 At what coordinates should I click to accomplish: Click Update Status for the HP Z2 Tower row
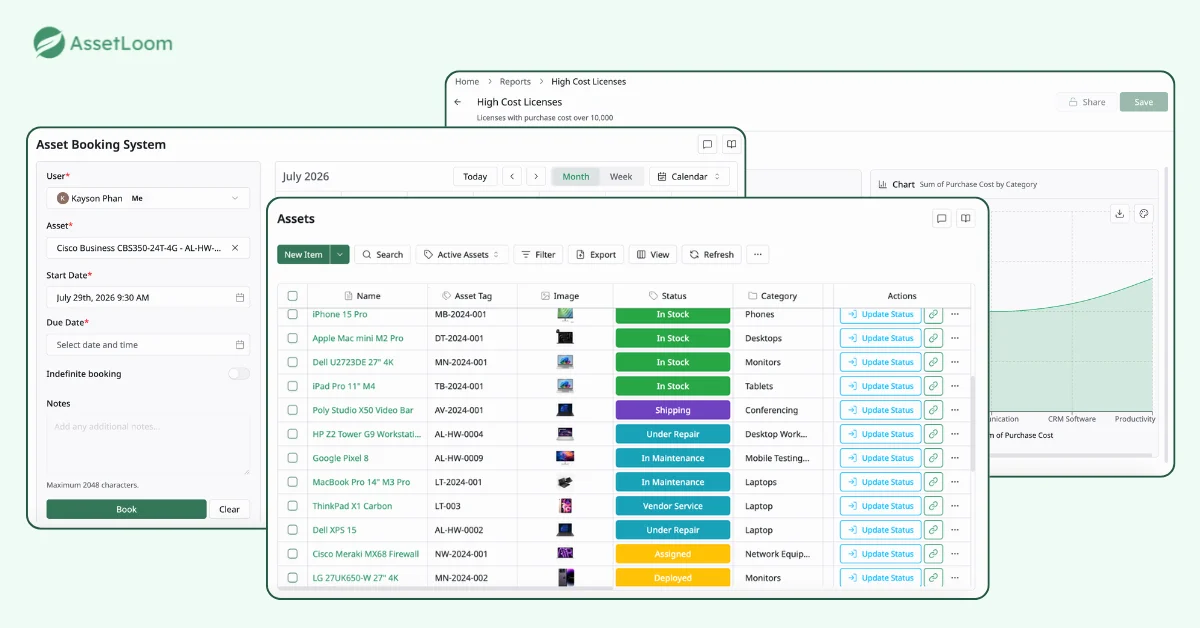pos(880,434)
